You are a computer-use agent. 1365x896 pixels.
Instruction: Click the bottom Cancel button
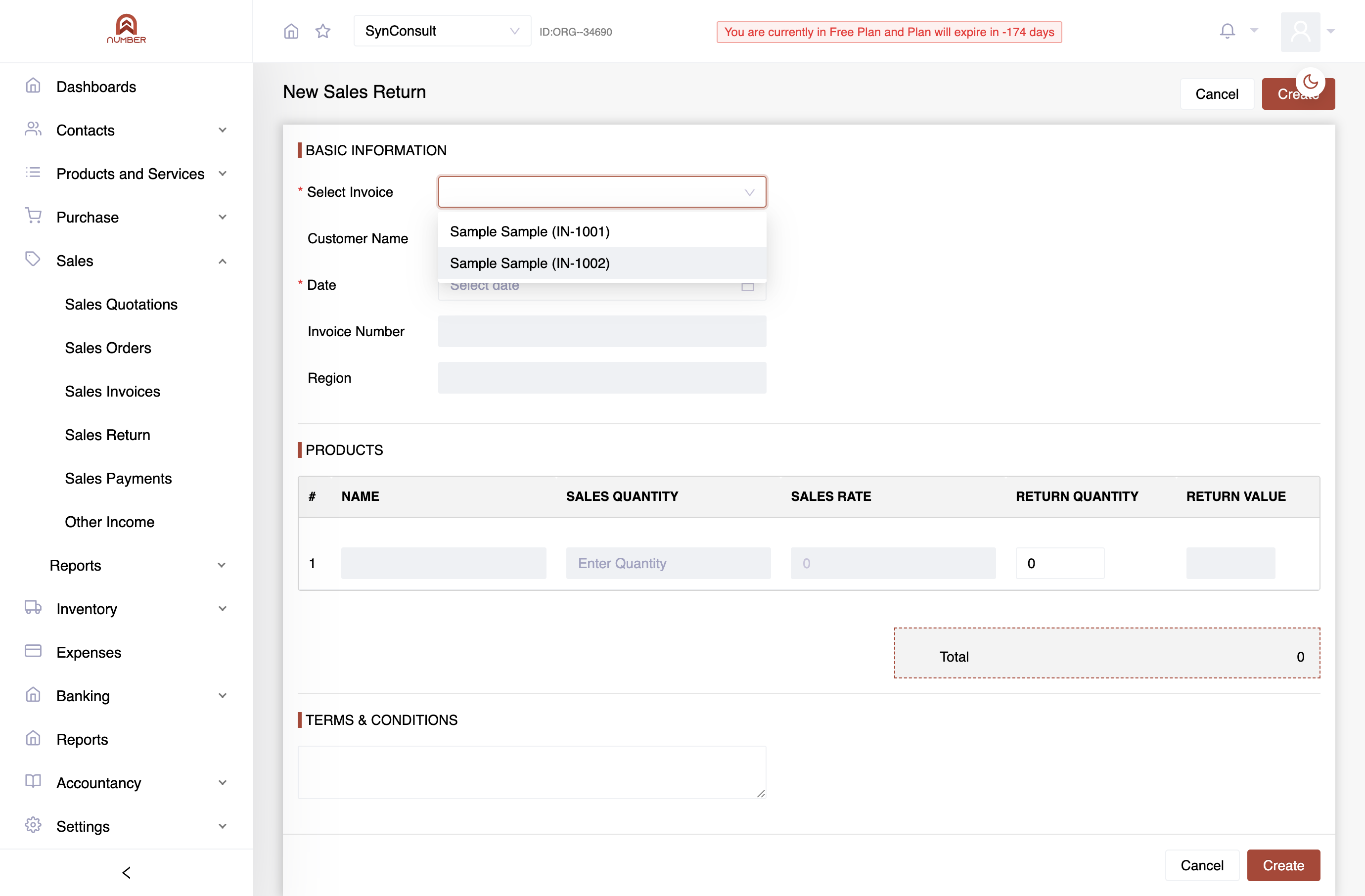coord(1202,865)
